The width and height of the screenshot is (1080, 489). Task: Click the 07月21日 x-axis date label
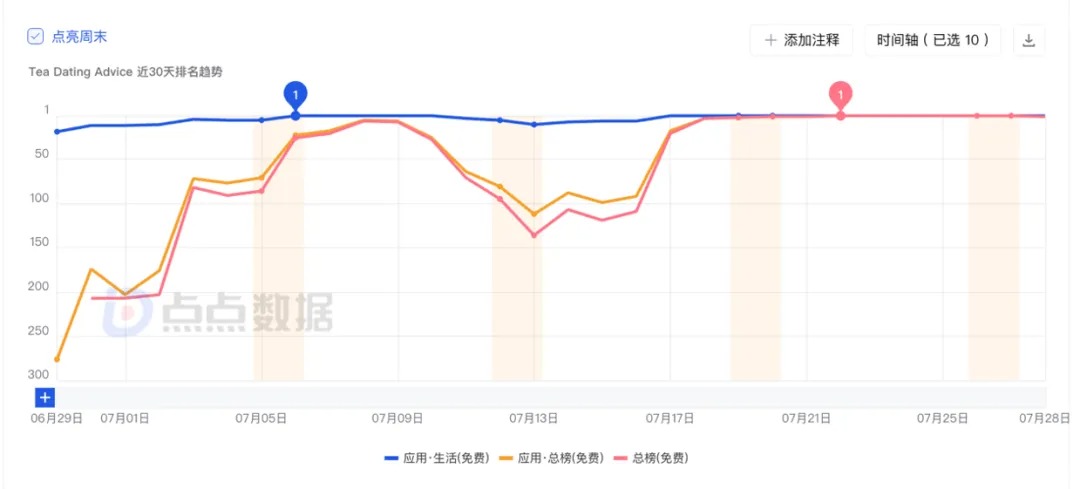click(x=807, y=418)
